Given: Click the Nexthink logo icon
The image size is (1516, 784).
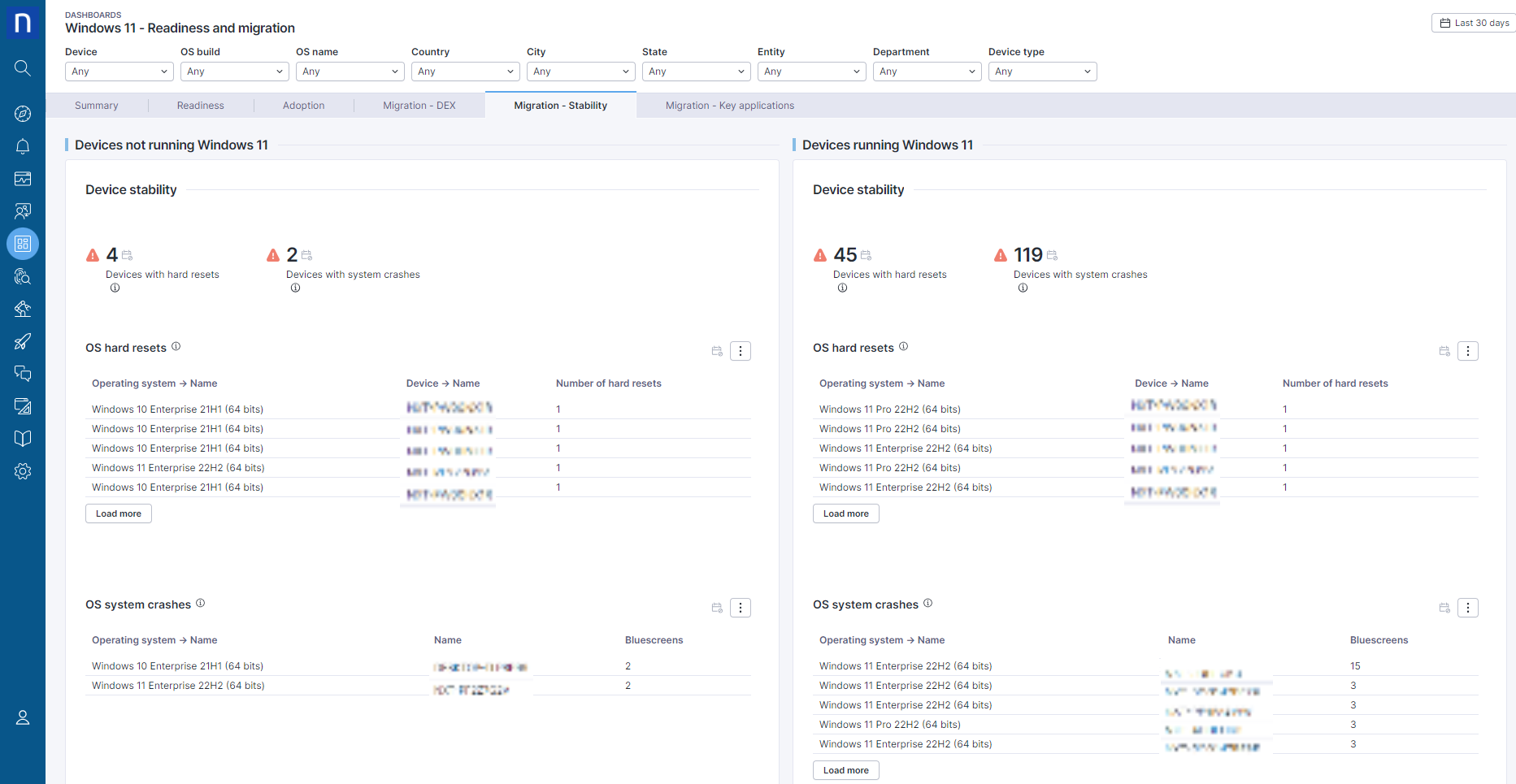Looking at the screenshot, I should pyautogui.click(x=23, y=23).
